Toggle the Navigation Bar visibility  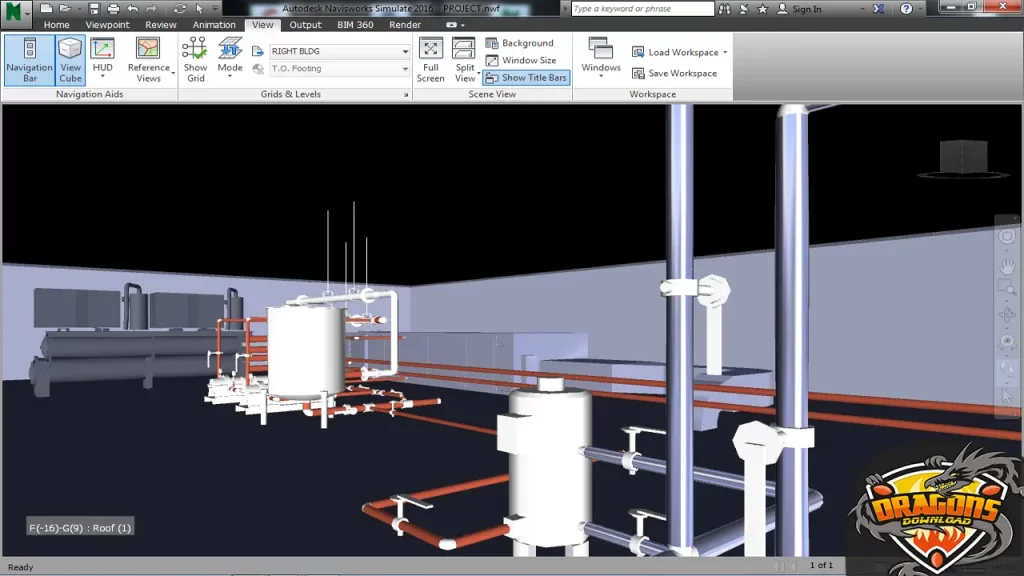pos(29,58)
